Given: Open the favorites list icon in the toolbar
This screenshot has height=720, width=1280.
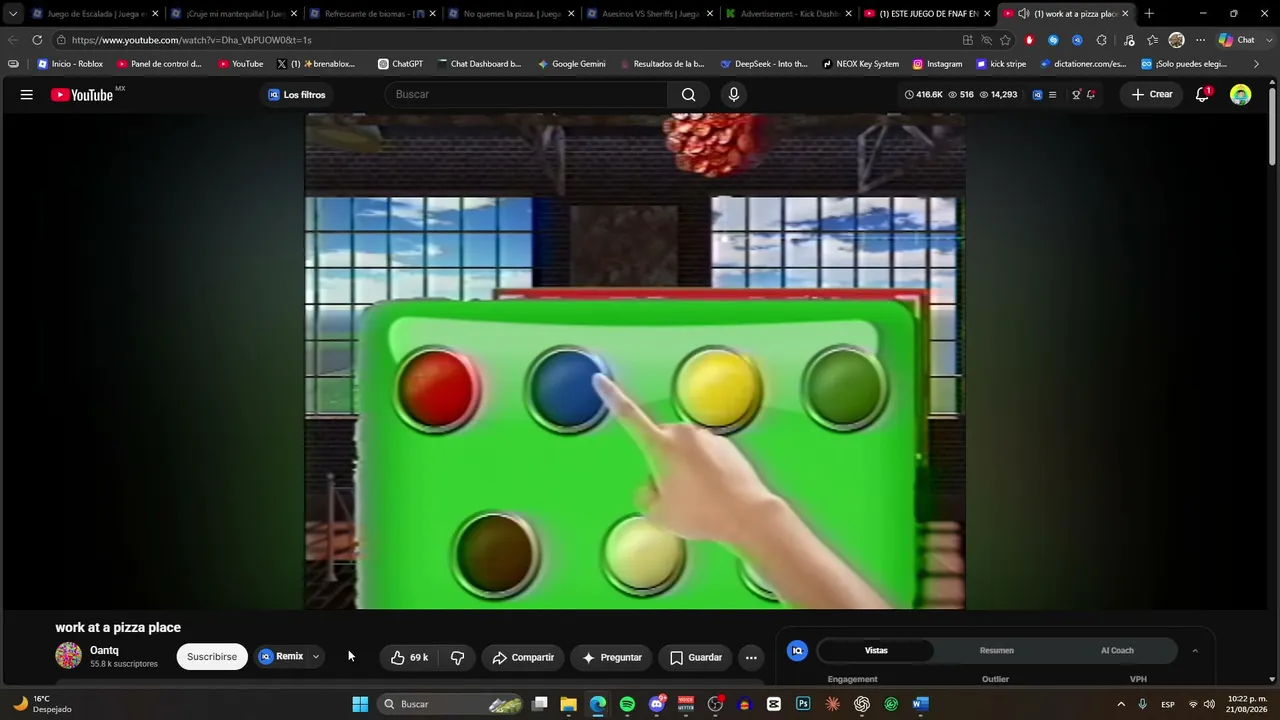Looking at the screenshot, I should (x=1152, y=40).
